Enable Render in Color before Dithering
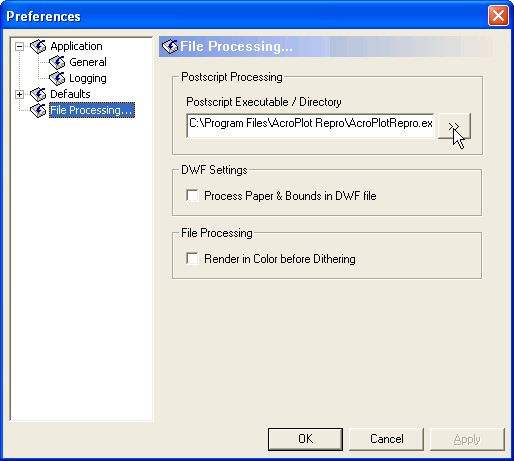The image size is (514, 461). click(x=192, y=258)
